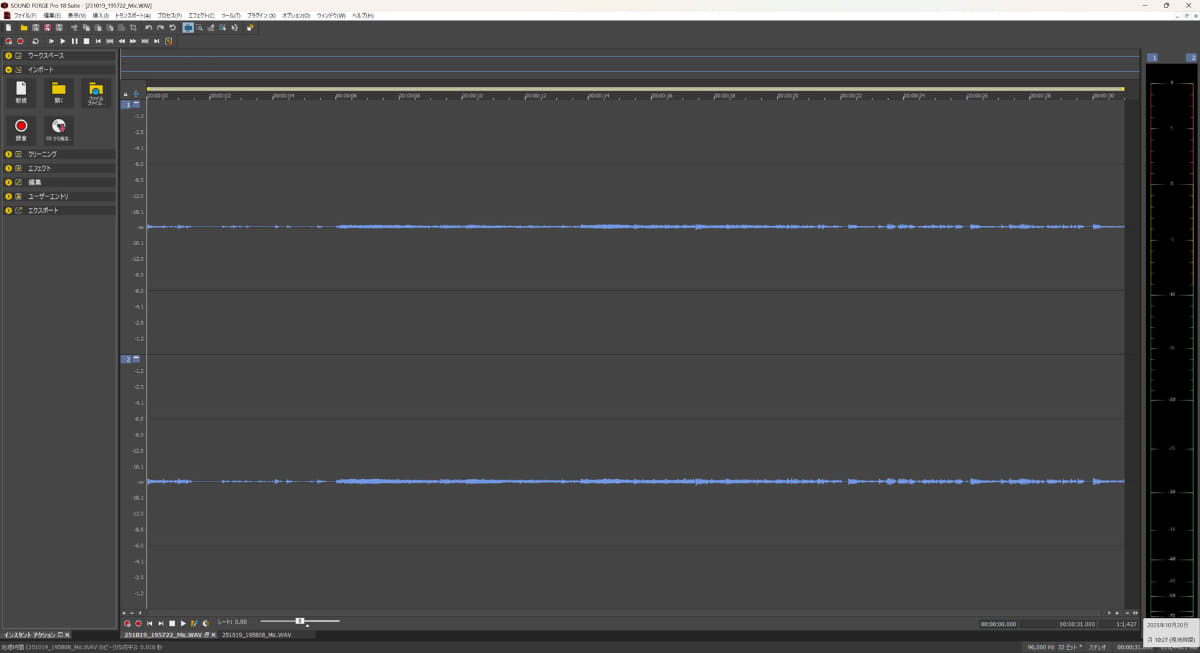Pause playback in the top transport toolbar
The width and height of the screenshot is (1200, 653).
[74, 41]
